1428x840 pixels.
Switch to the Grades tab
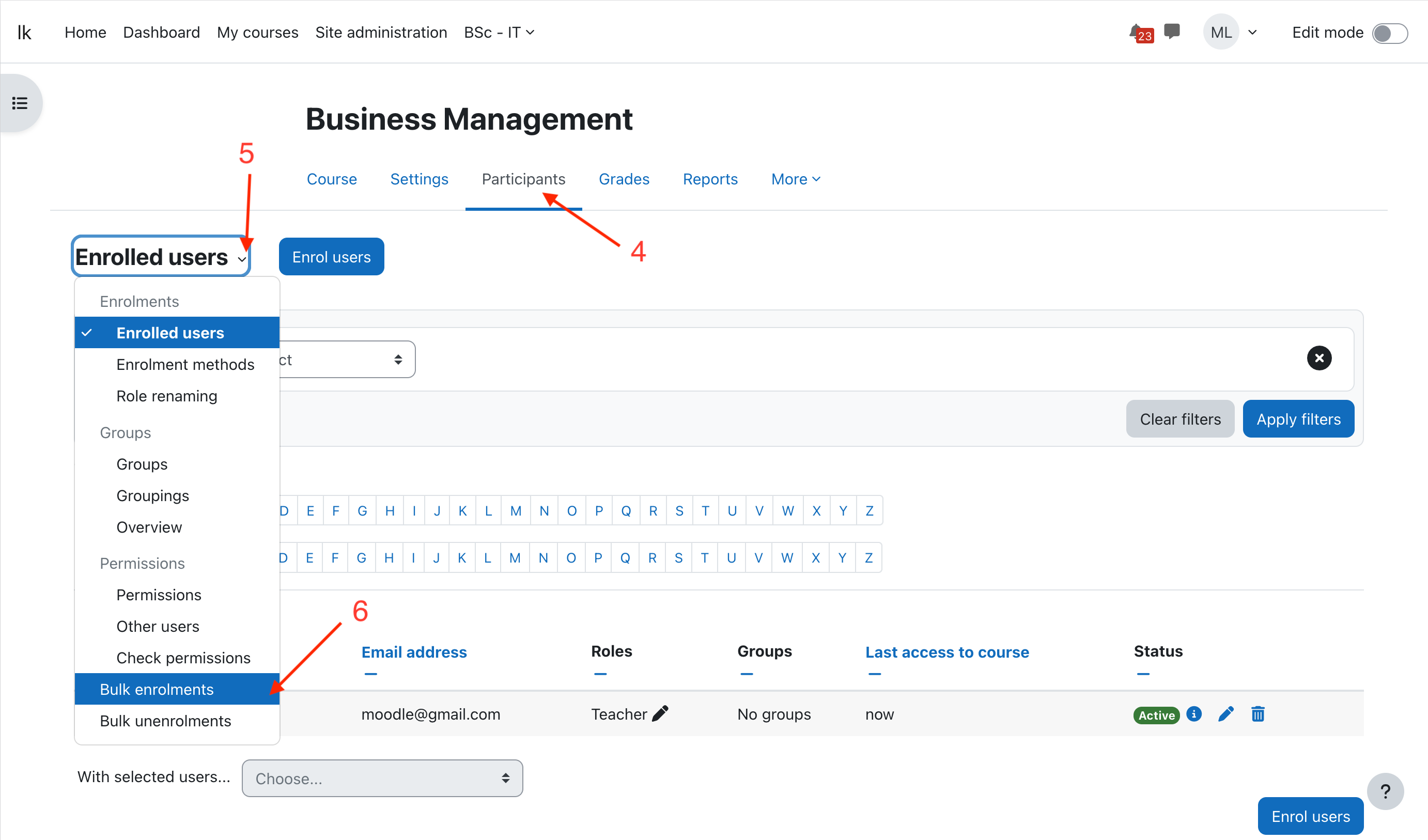(x=624, y=179)
